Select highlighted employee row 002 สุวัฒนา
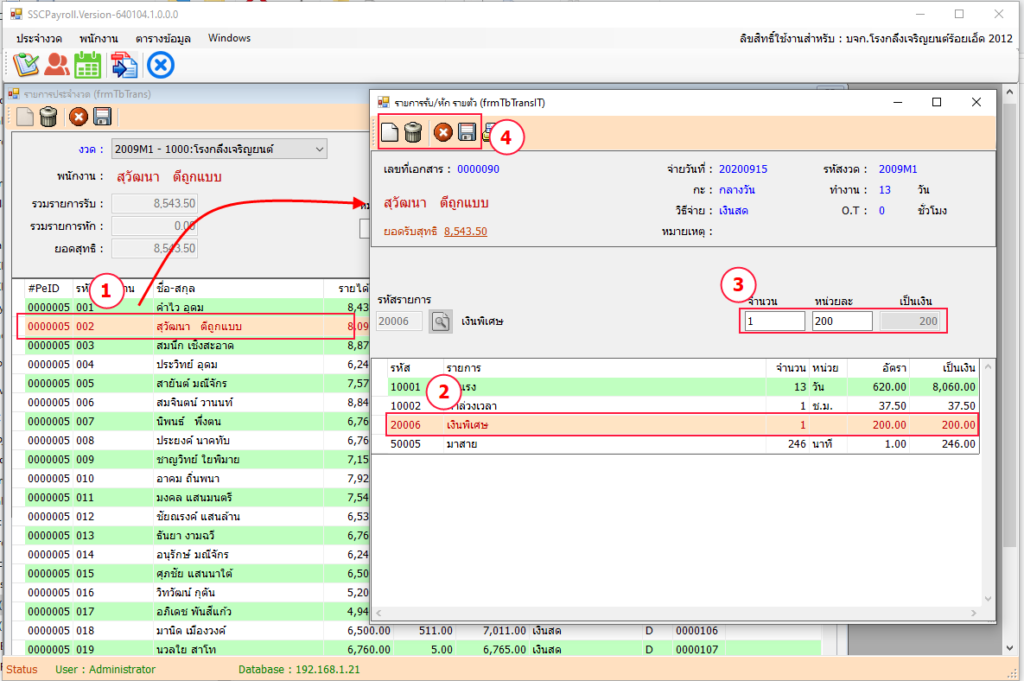 click(197, 326)
